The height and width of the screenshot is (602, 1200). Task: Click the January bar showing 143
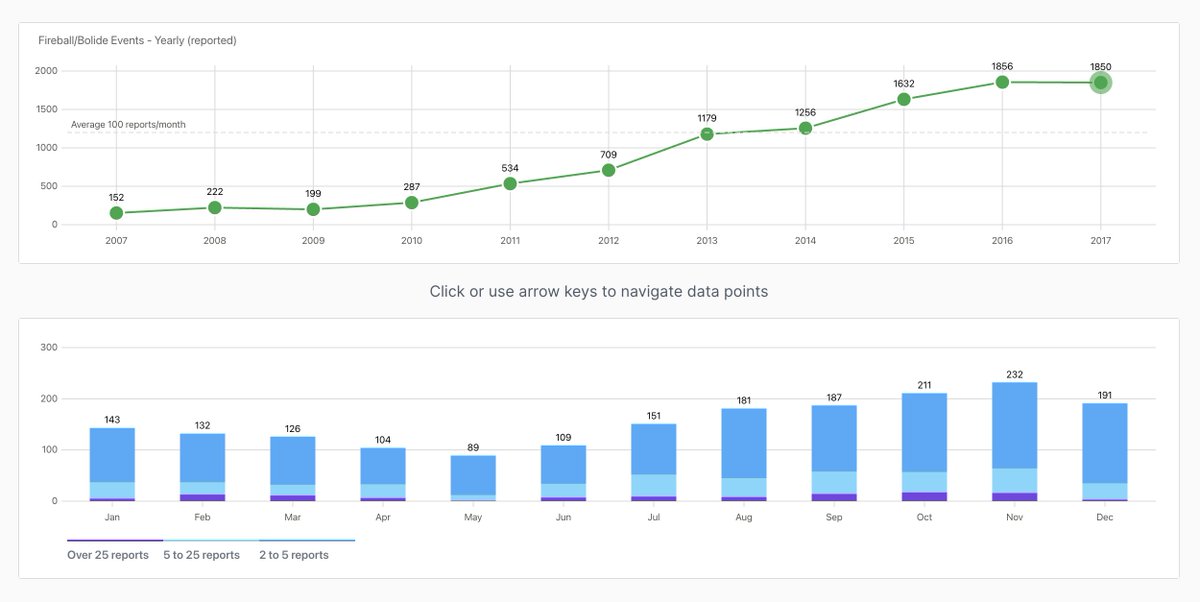click(x=113, y=465)
